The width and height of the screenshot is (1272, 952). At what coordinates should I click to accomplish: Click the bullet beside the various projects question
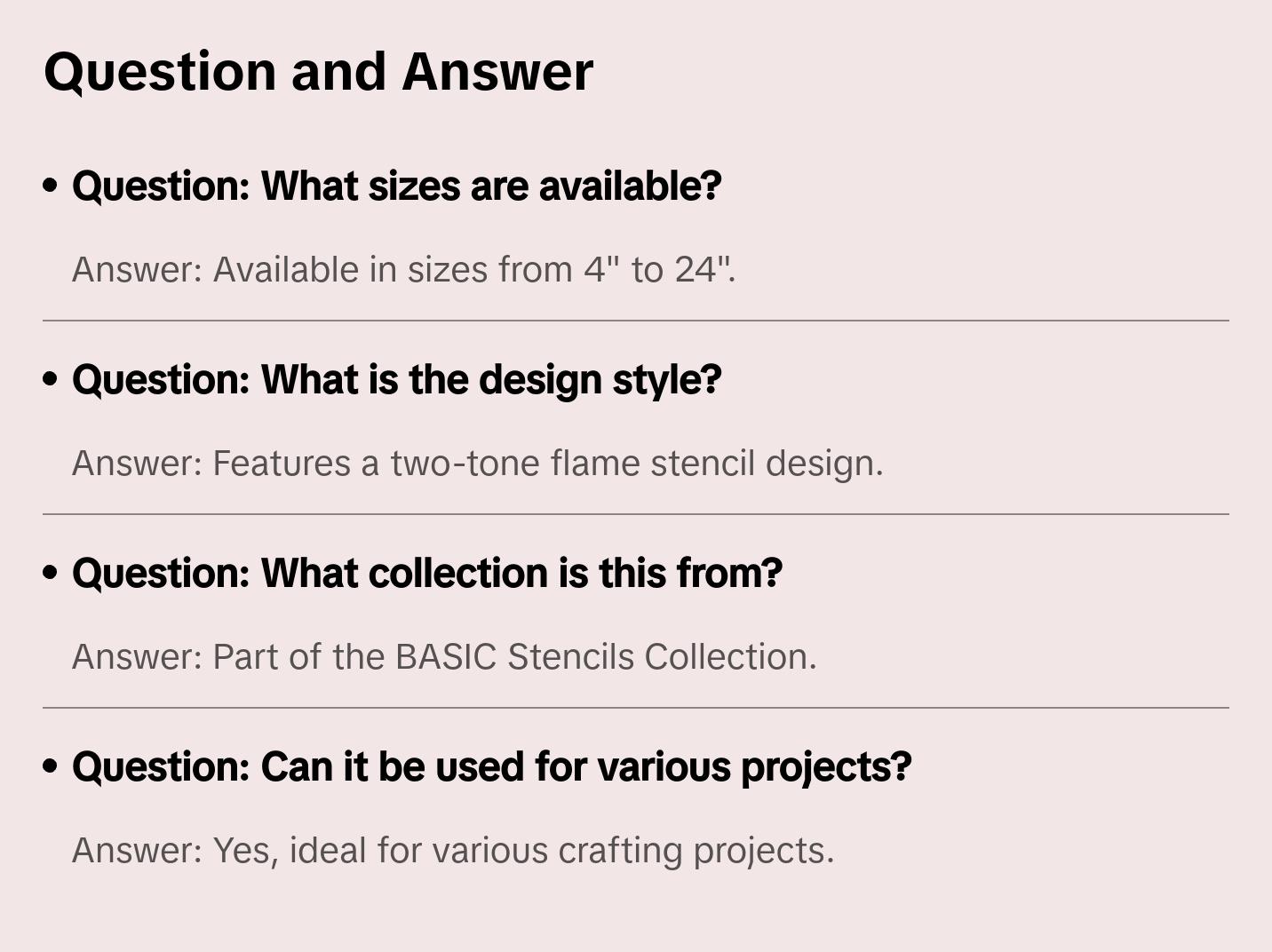point(51,767)
